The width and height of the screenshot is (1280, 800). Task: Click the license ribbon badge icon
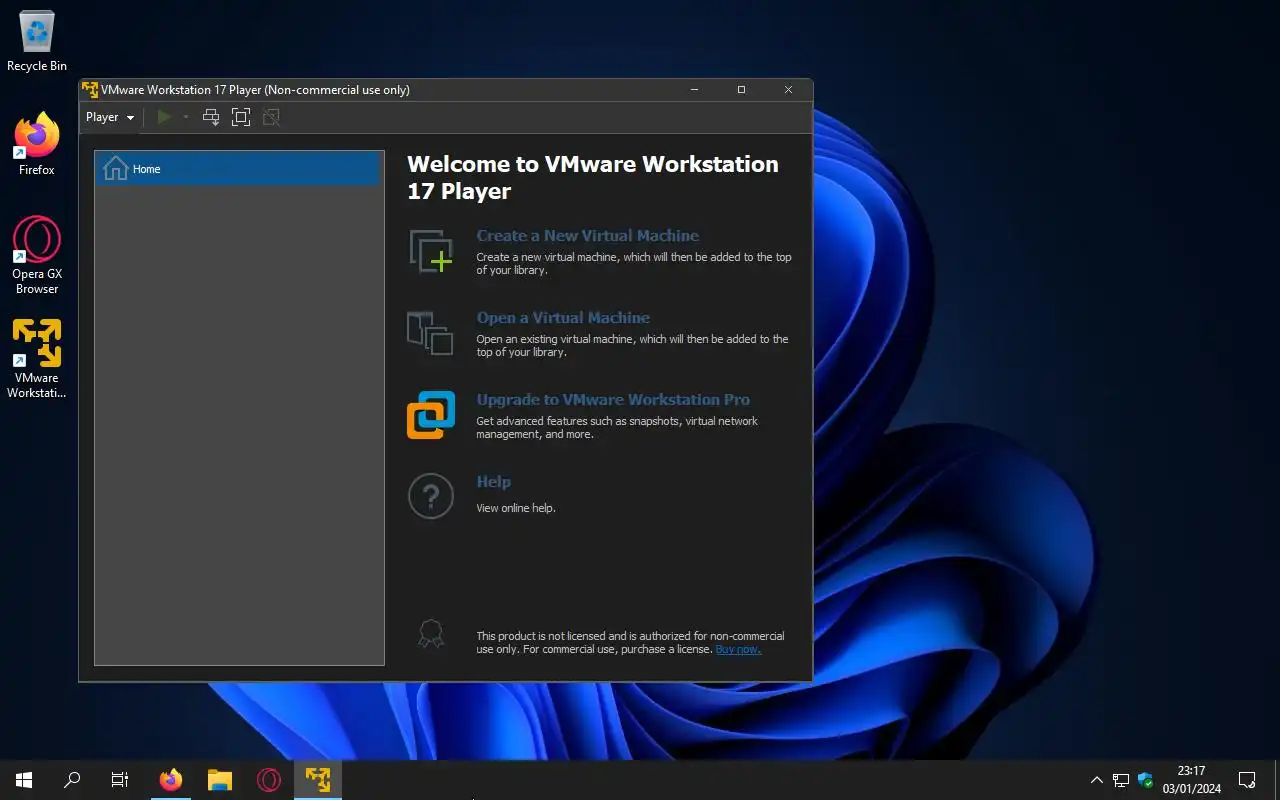(x=431, y=634)
